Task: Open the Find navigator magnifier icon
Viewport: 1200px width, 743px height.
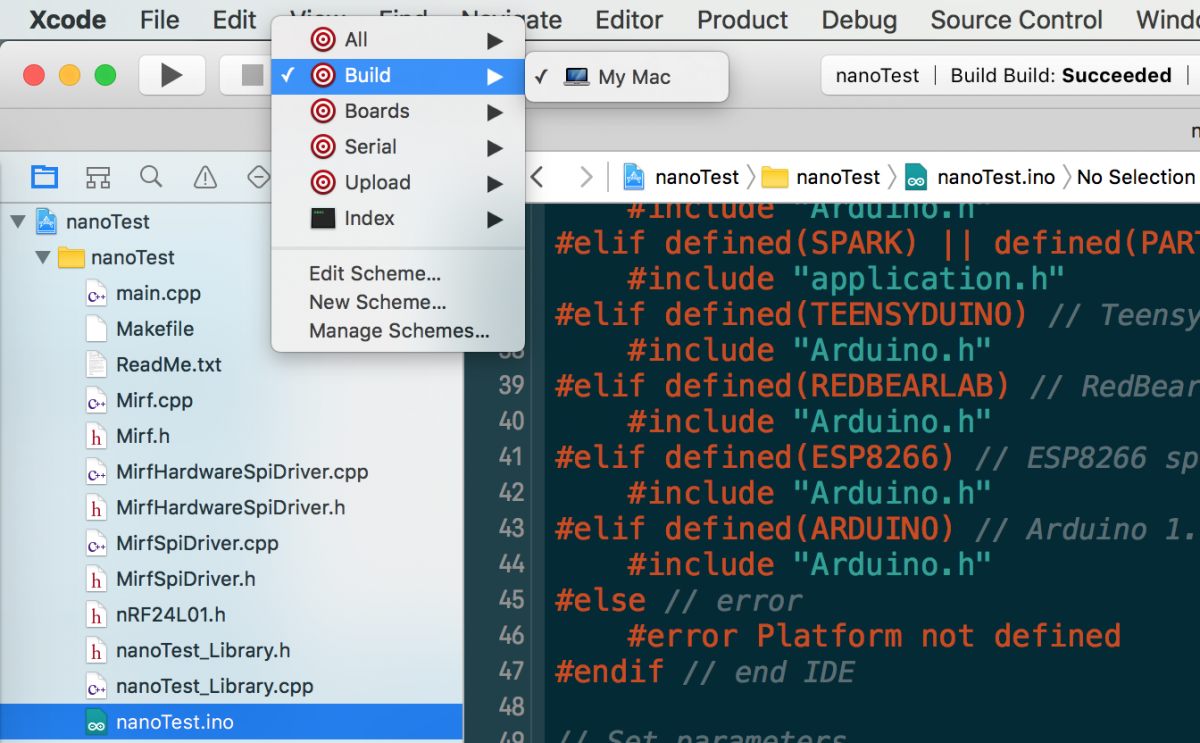Action: click(x=151, y=177)
